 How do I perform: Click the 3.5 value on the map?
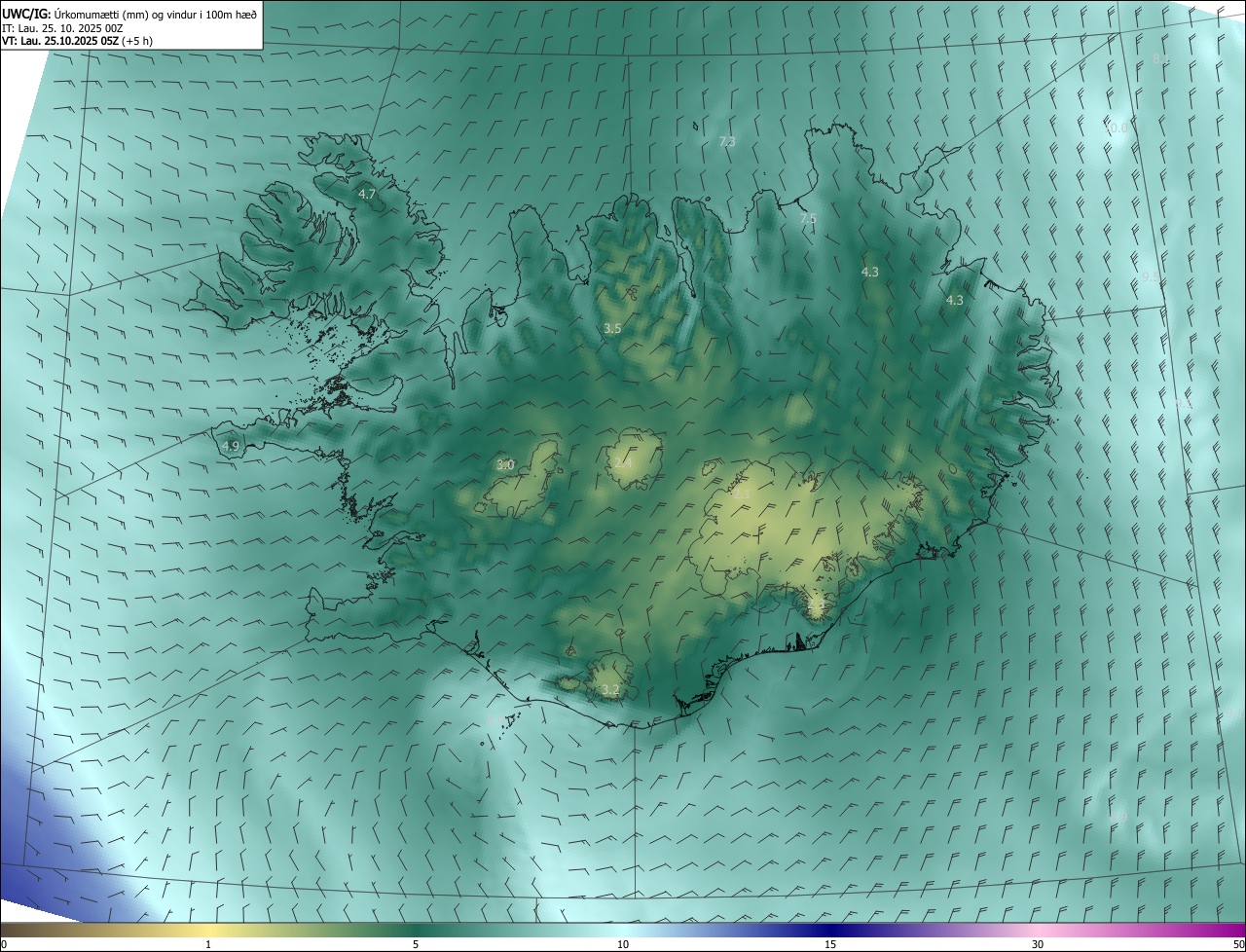612,329
